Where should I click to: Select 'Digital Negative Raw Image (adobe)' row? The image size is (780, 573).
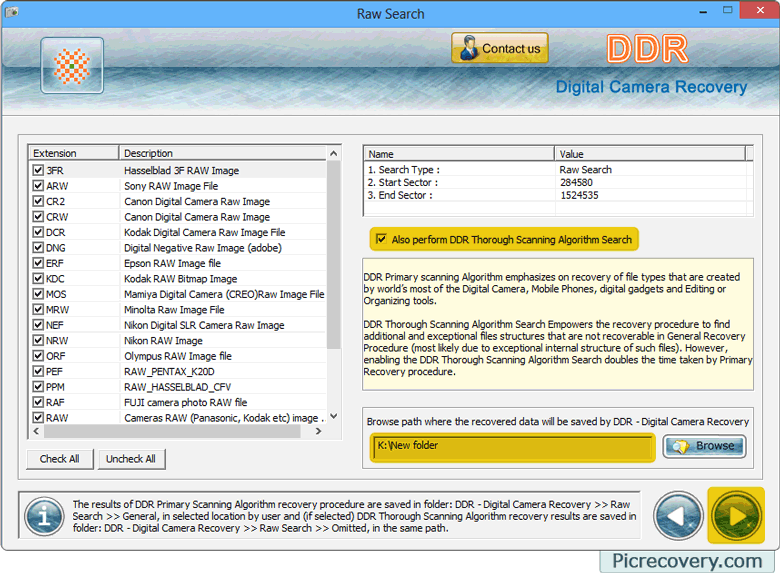178,248
